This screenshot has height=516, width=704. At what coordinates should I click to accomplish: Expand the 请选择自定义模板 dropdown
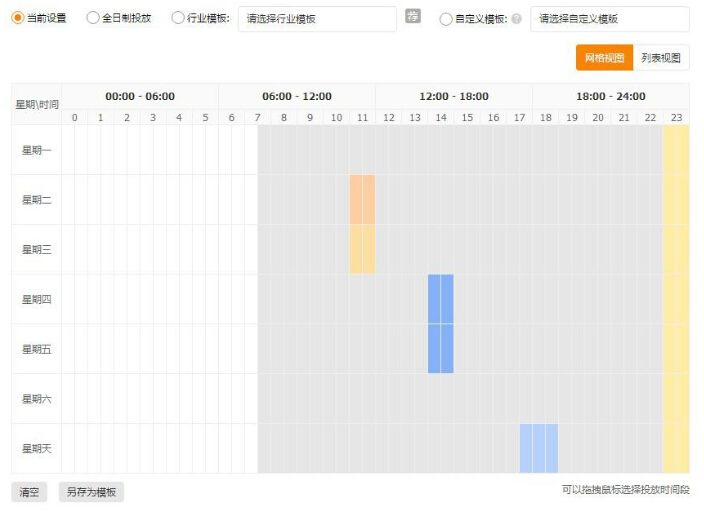tap(609, 18)
